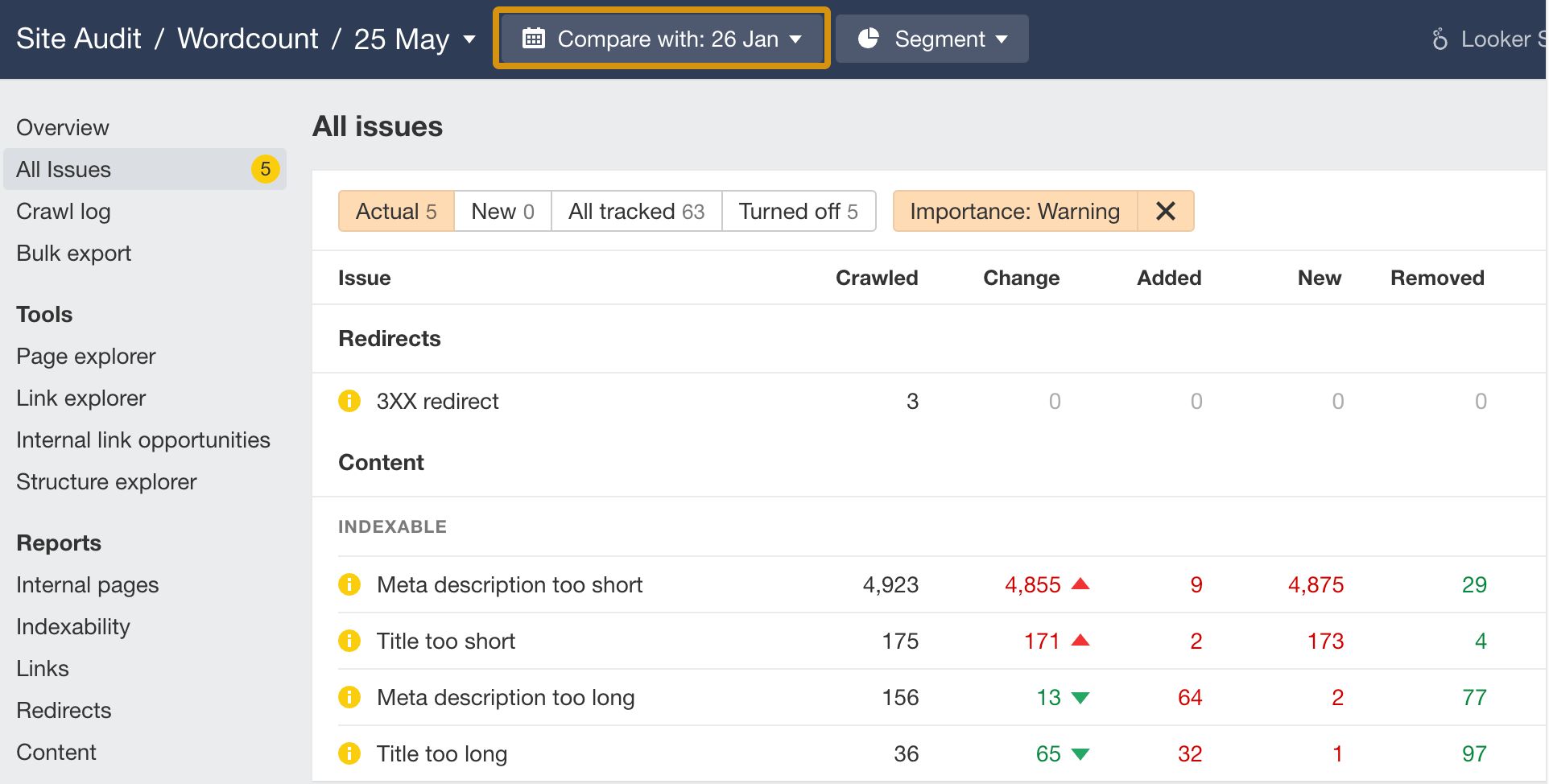Select Crawl log in the sidebar

click(63, 211)
